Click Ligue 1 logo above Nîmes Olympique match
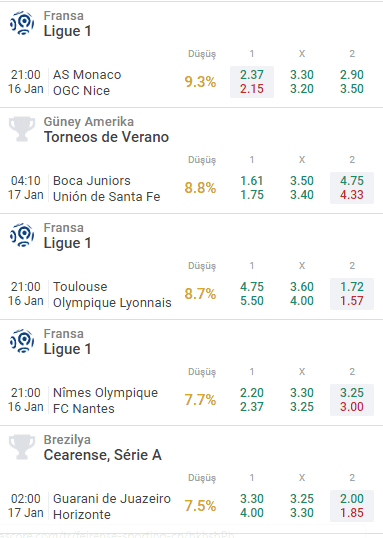Screen dimensions: 383x538 [22, 341]
